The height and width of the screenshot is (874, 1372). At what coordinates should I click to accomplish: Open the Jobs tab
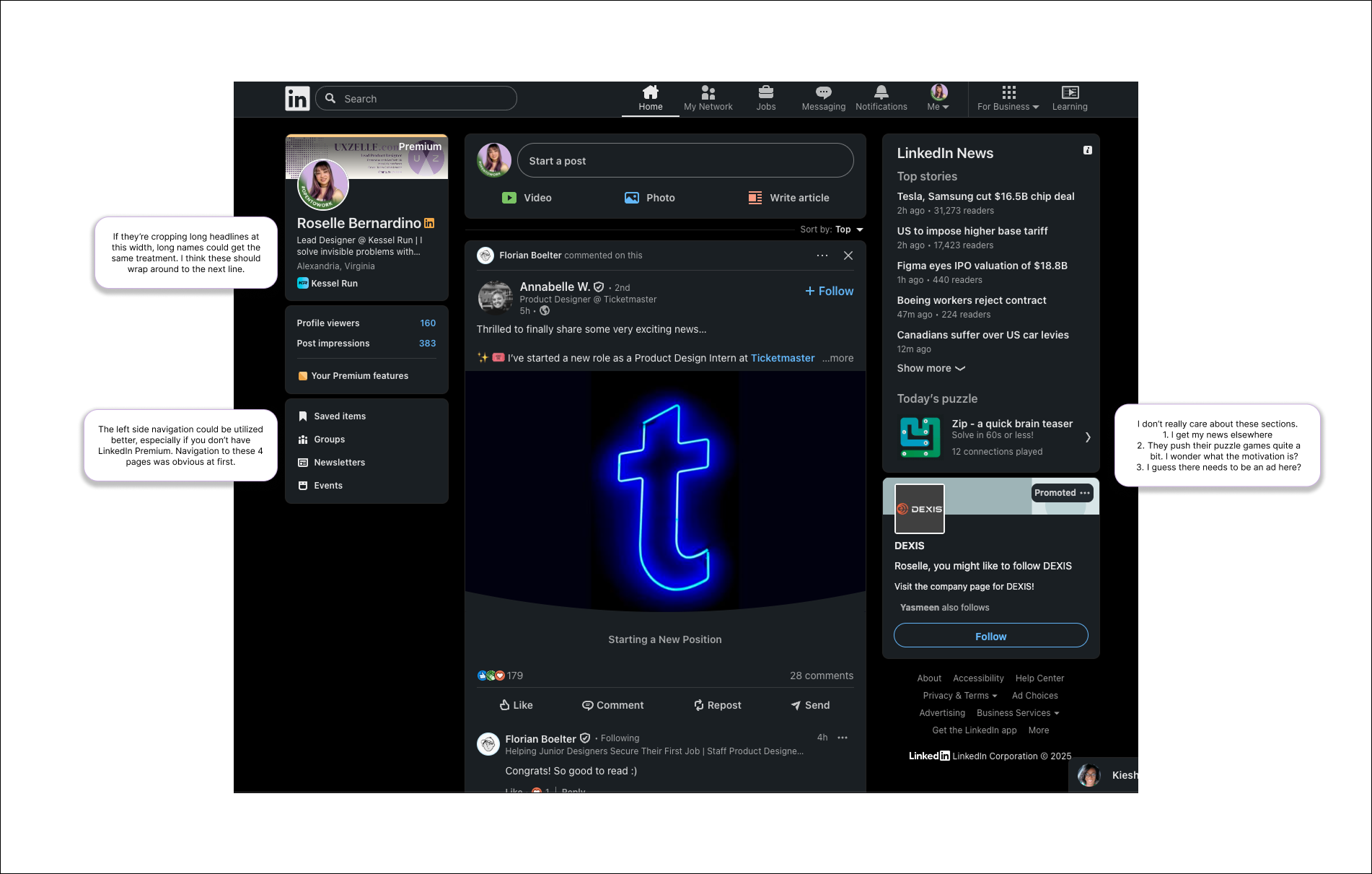(766, 99)
